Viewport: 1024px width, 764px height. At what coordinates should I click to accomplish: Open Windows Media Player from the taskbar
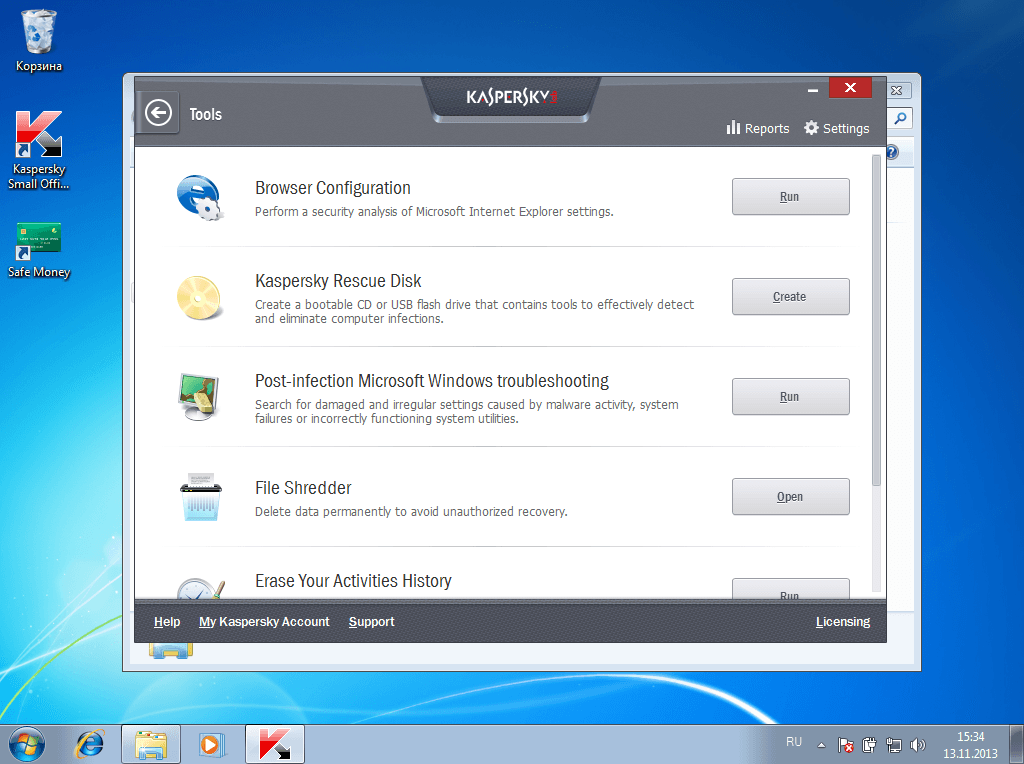pos(211,744)
